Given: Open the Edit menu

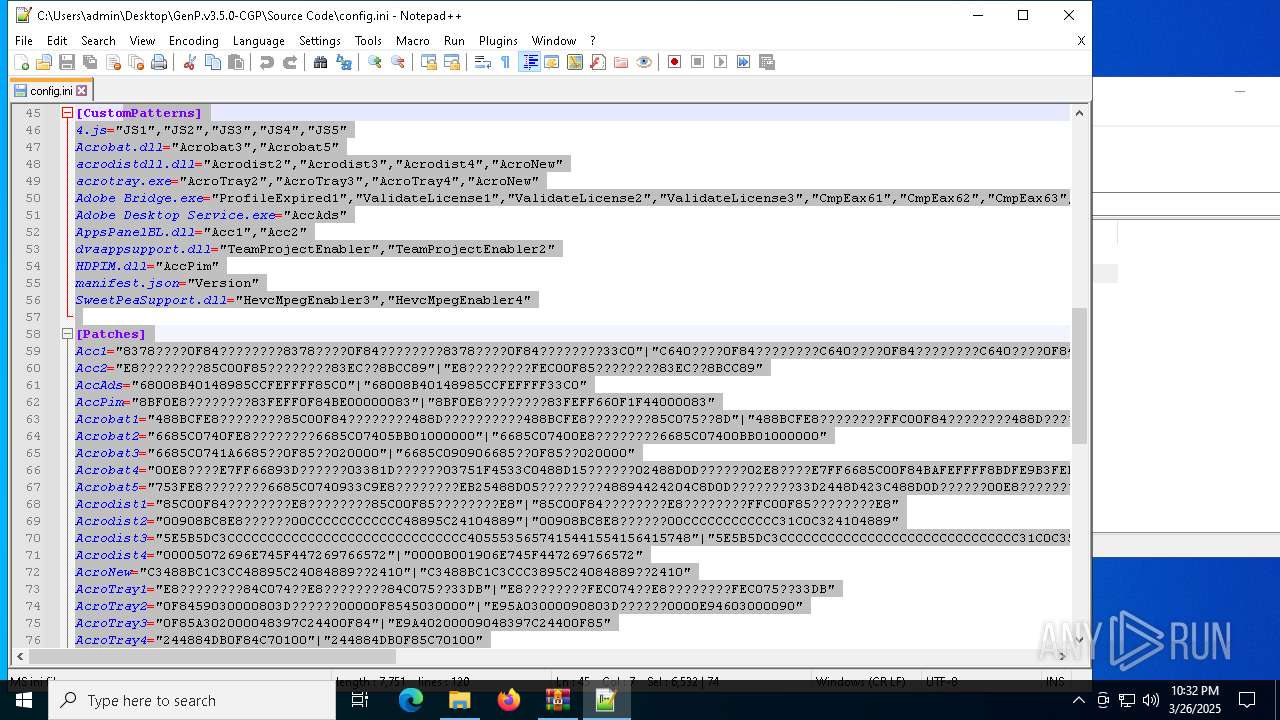Looking at the screenshot, I should [x=57, y=41].
